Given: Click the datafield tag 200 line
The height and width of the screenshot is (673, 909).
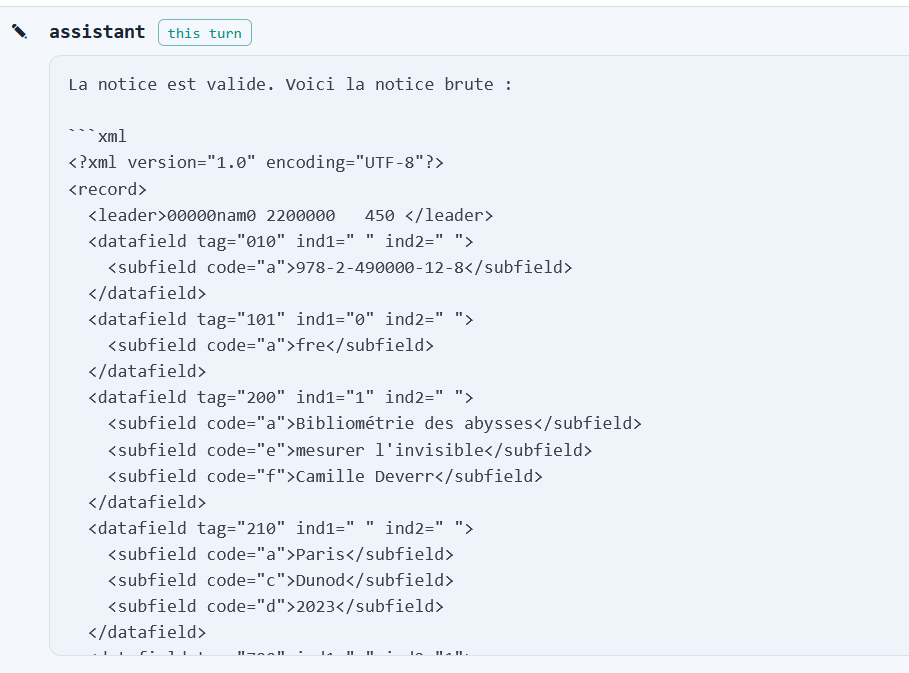Looking at the screenshot, I should (x=281, y=398).
